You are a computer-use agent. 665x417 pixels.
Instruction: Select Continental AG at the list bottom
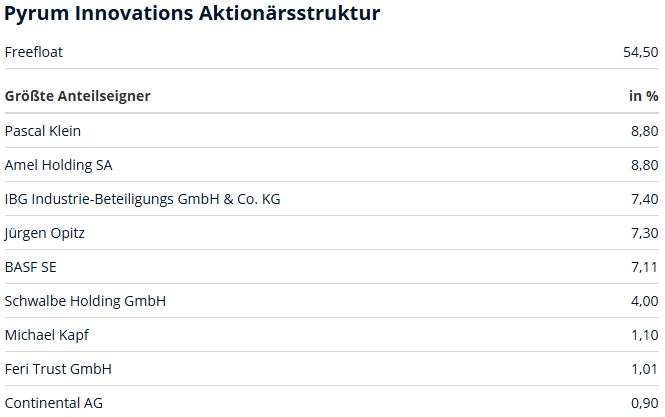54,403
